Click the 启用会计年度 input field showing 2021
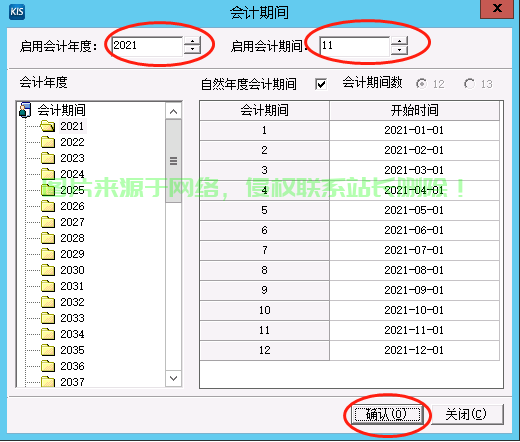The image size is (520, 442). click(x=147, y=46)
